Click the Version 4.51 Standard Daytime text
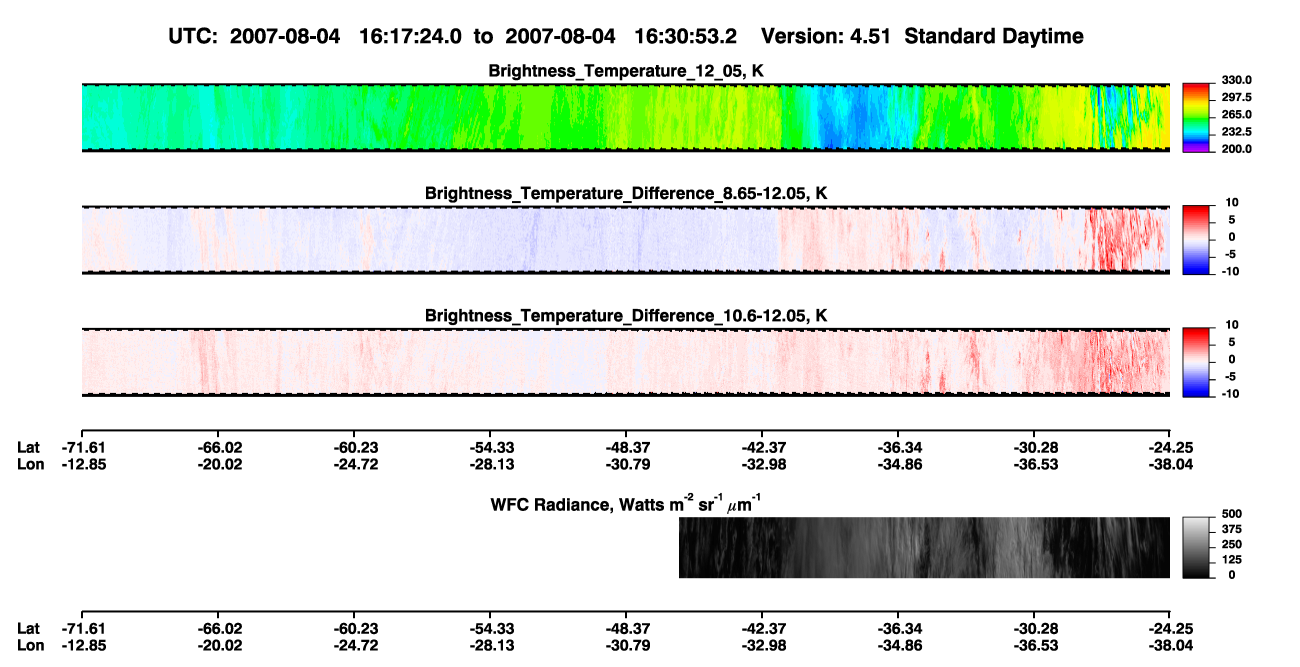This screenshot has width=1300, height=667. click(x=922, y=37)
